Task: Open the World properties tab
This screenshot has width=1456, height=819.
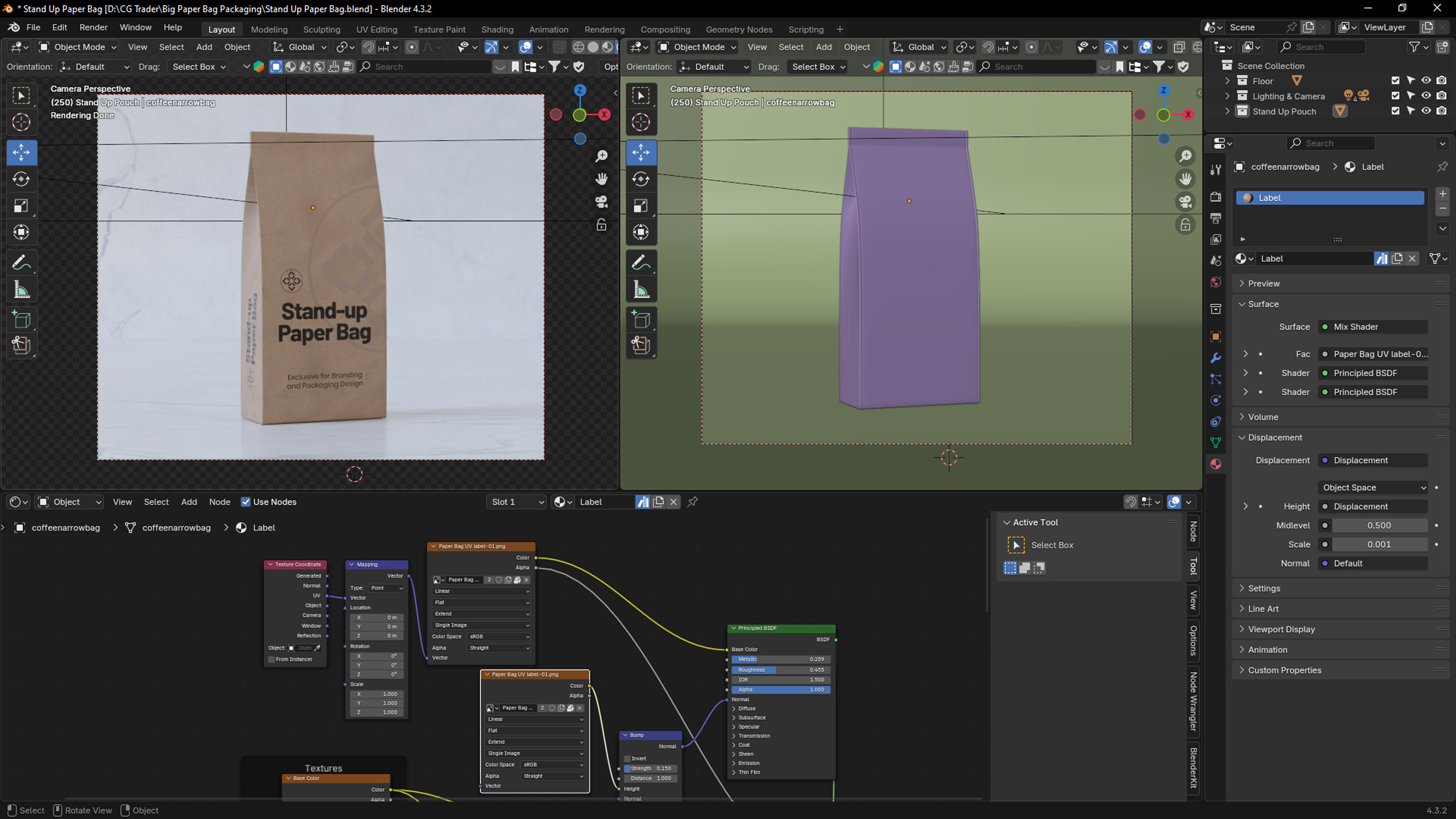Action: pos(1216,282)
